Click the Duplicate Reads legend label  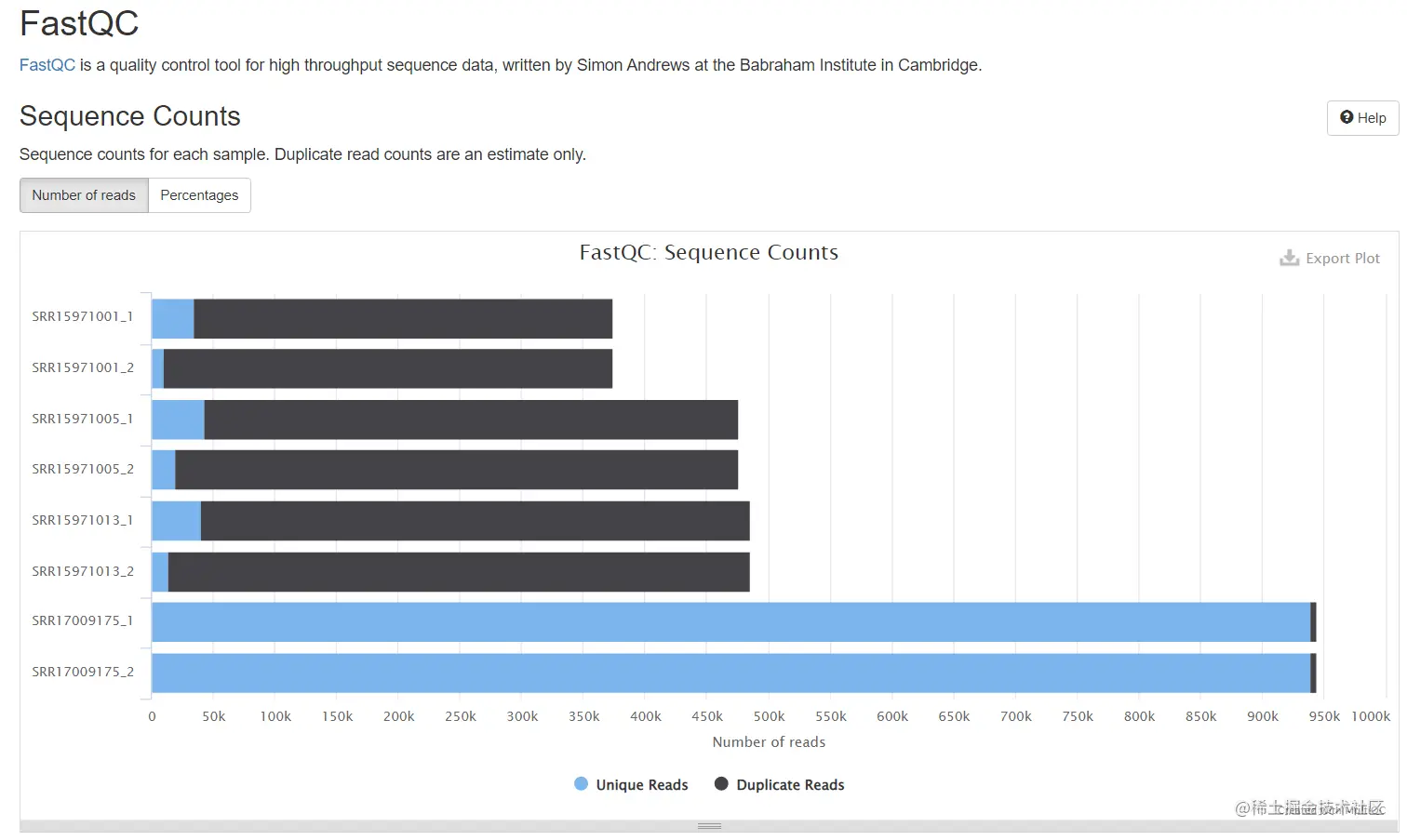coord(790,785)
